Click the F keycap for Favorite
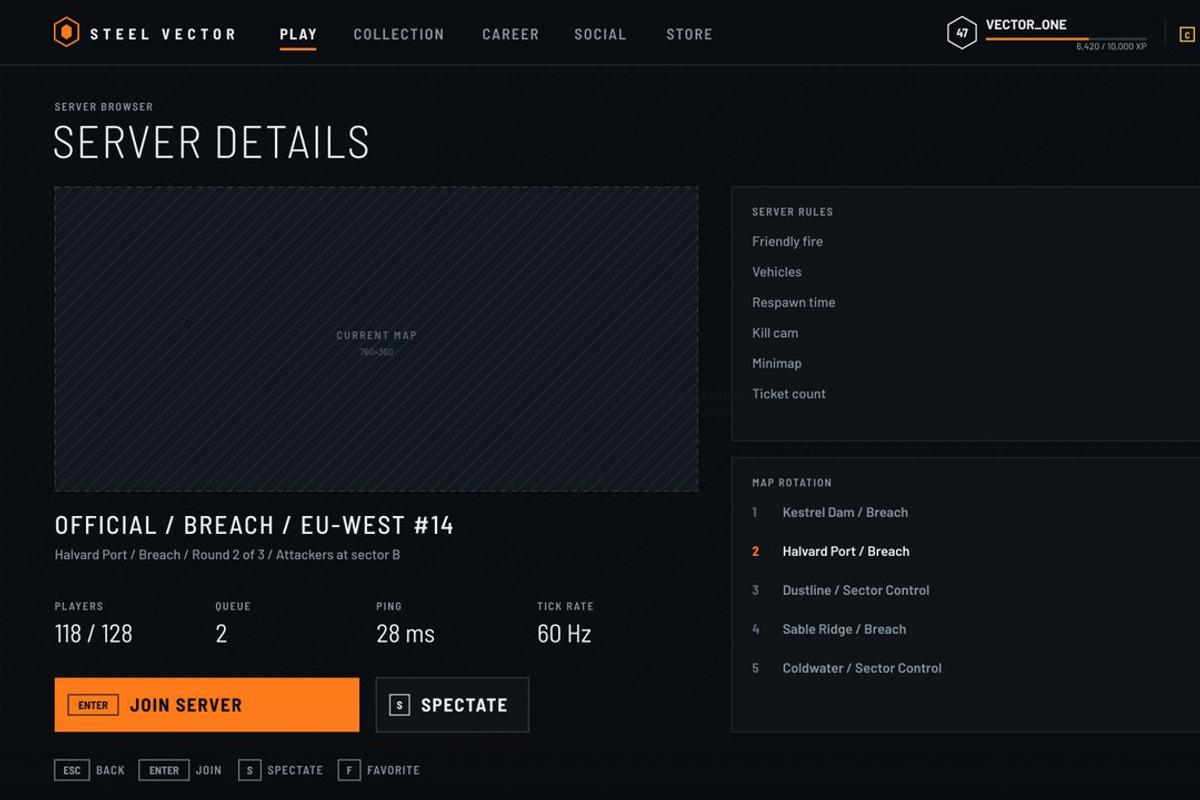1200x800 pixels. coord(349,770)
